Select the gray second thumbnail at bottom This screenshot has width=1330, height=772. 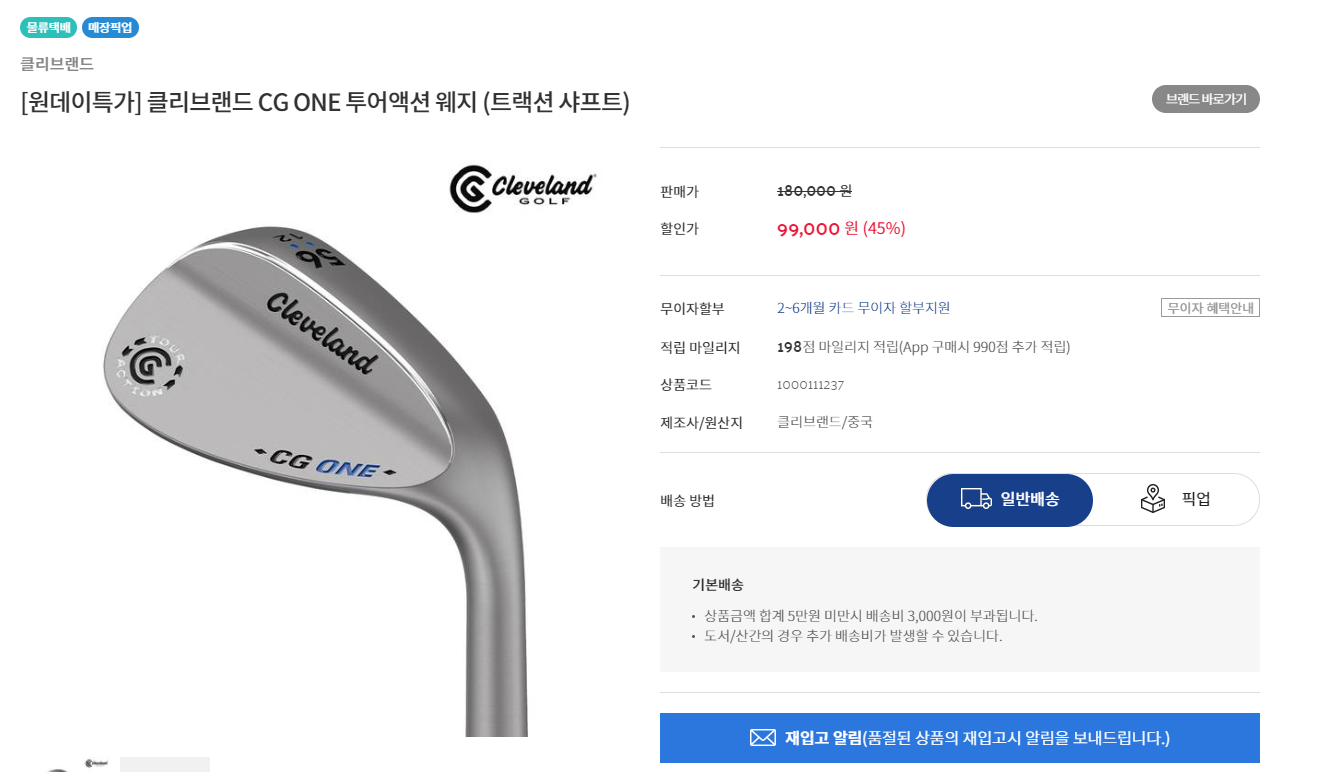(x=165, y=765)
